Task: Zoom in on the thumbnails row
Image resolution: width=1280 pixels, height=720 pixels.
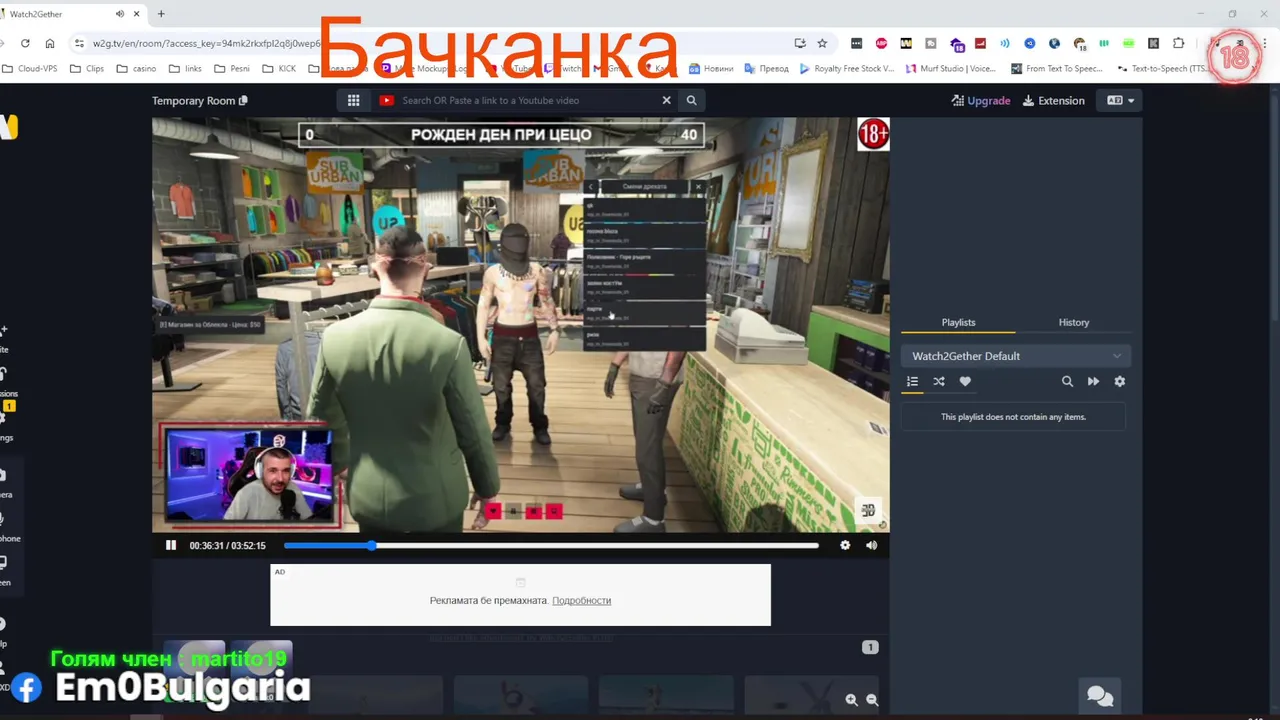Action: tap(851, 701)
